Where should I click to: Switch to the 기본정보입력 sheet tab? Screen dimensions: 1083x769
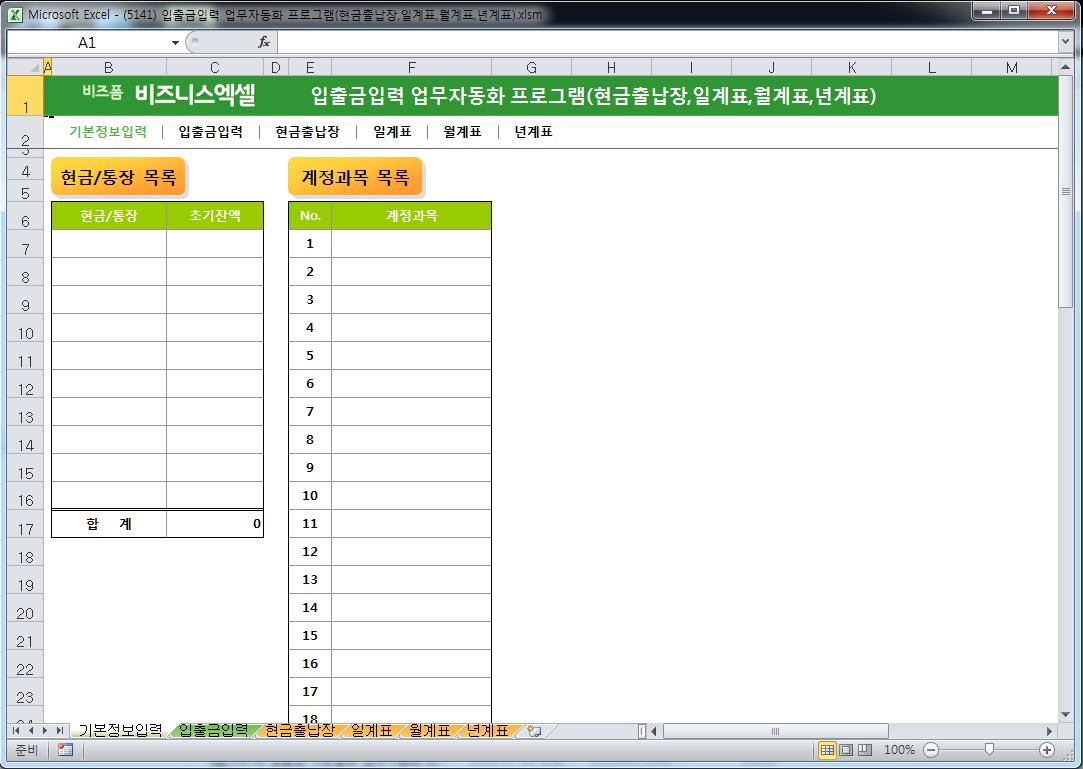click(x=120, y=730)
